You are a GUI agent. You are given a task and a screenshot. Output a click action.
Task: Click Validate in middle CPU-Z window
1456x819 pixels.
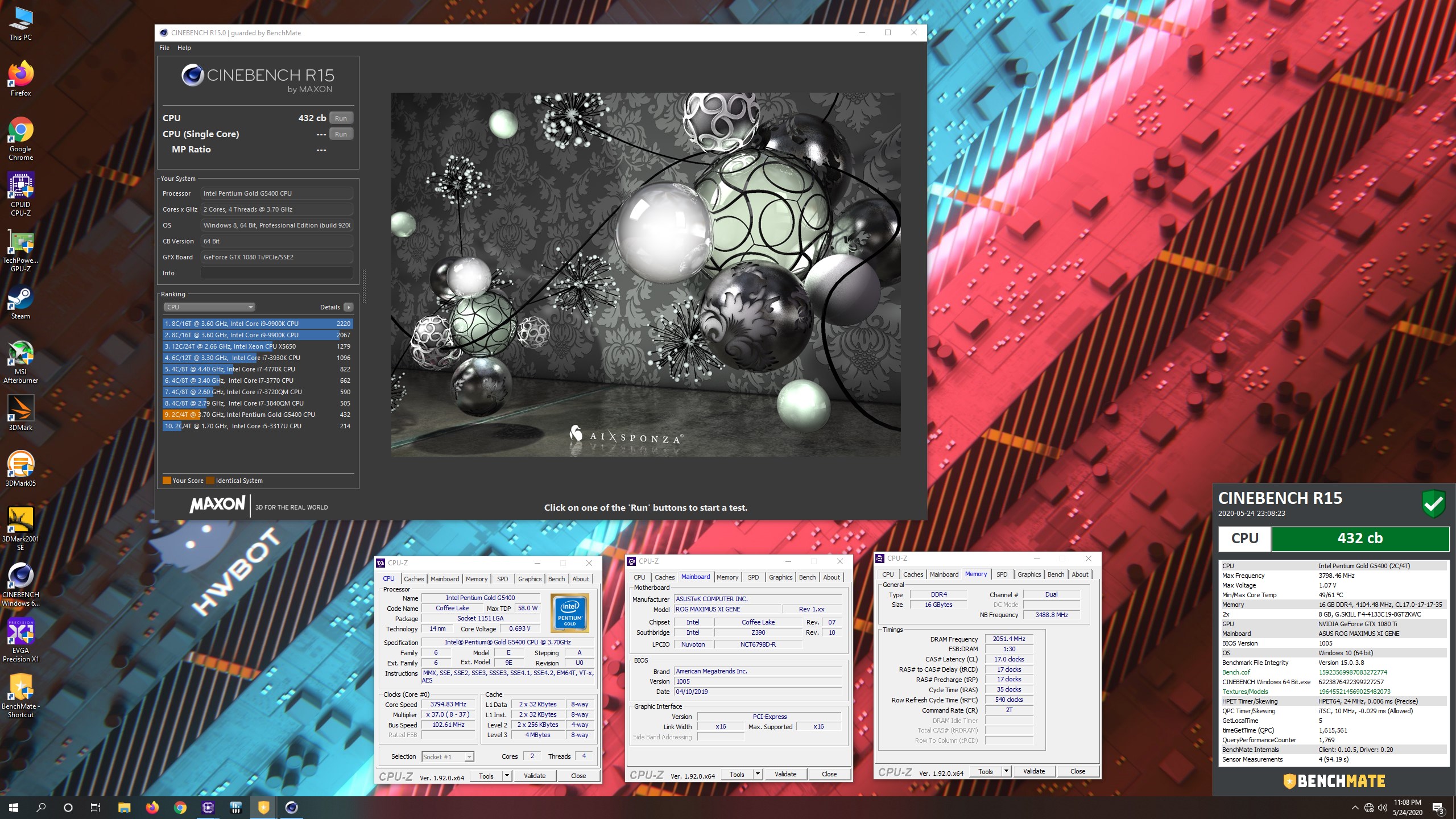(785, 774)
